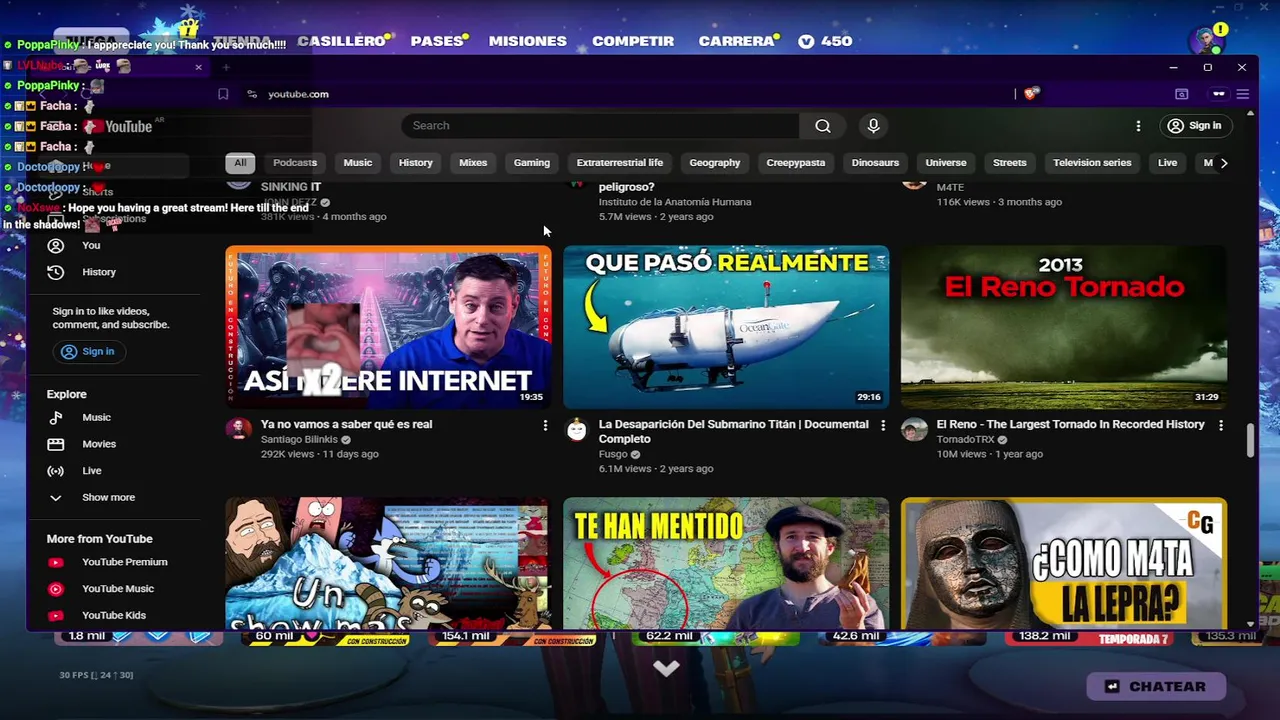Select the Universe filter chip
Image resolution: width=1280 pixels, height=720 pixels.
(x=946, y=163)
